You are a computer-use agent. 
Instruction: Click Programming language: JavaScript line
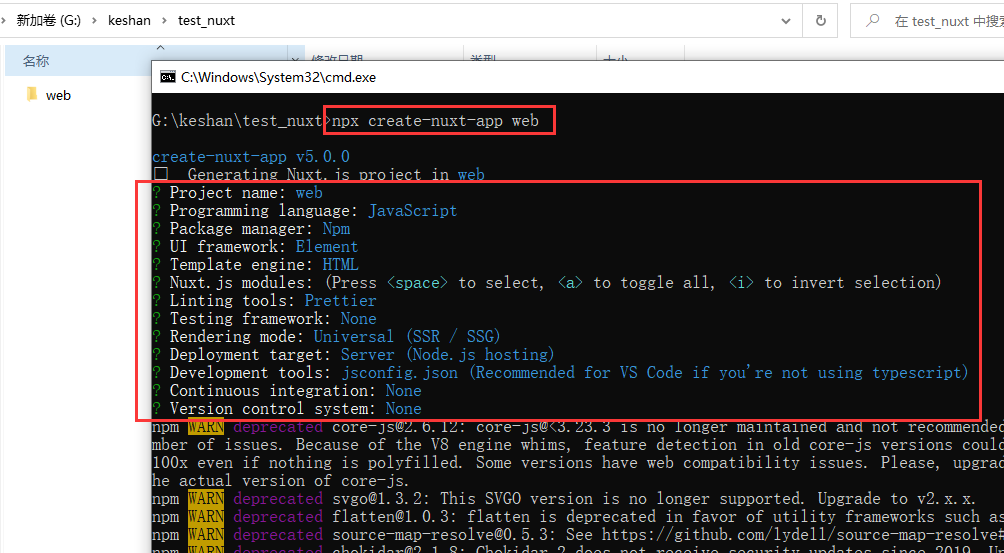click(x=305, y=211)
